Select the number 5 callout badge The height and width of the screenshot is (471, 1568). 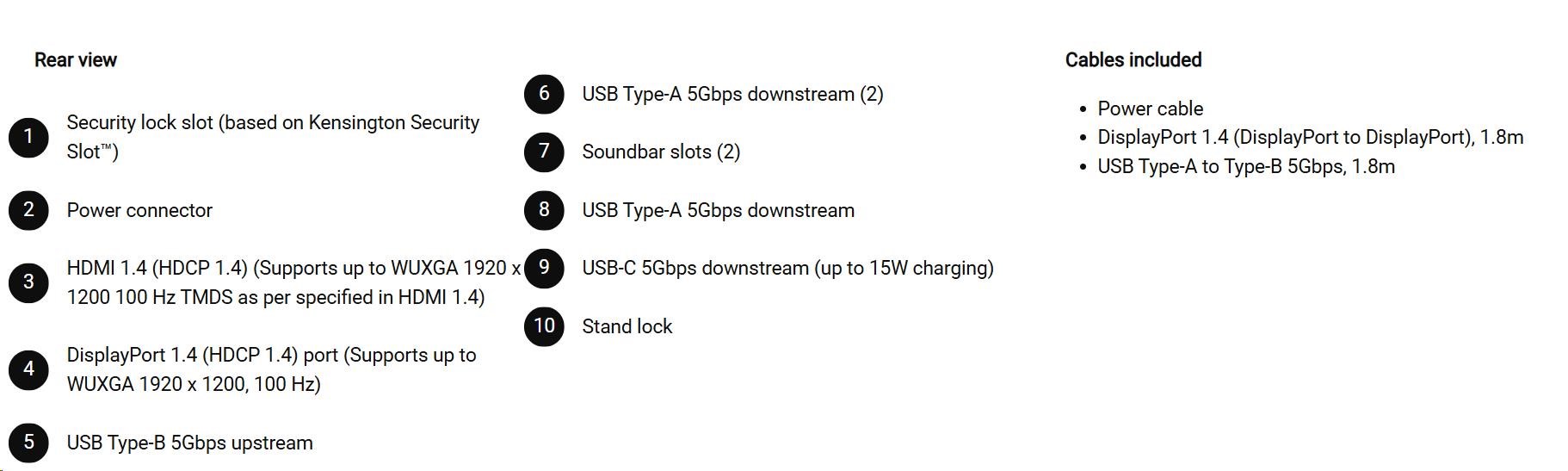pos(28,443)
